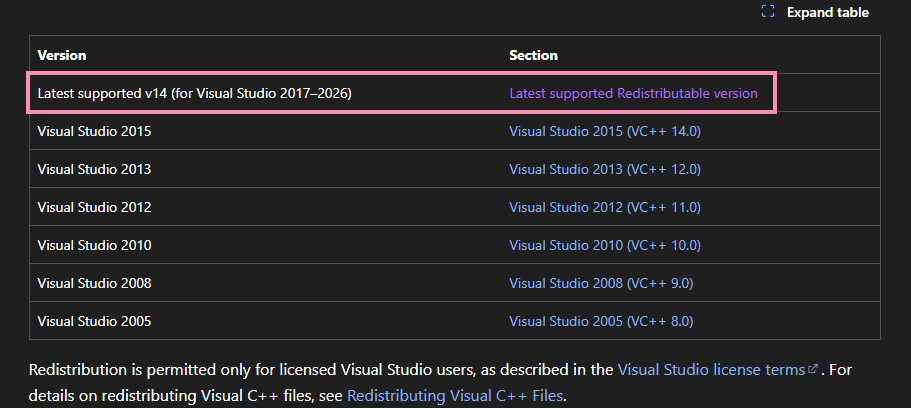Click the 'Visual Studio 2005' version cell
This screenshot has height=408, width=911.
coord(265,321)
